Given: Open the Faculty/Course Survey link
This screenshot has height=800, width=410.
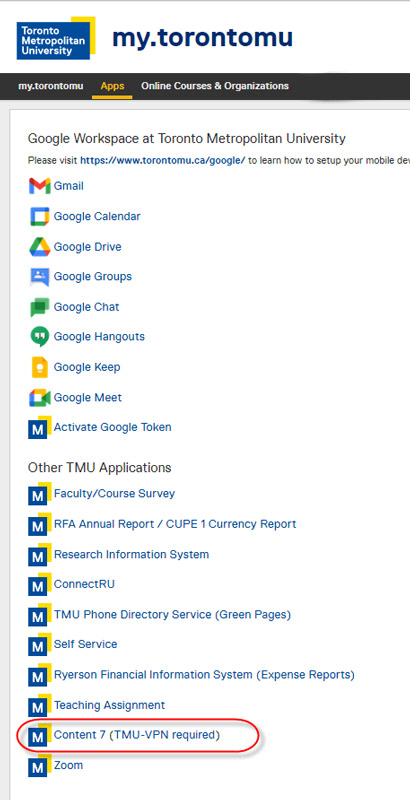Looking at the screenshot, I should coord(114,493).
